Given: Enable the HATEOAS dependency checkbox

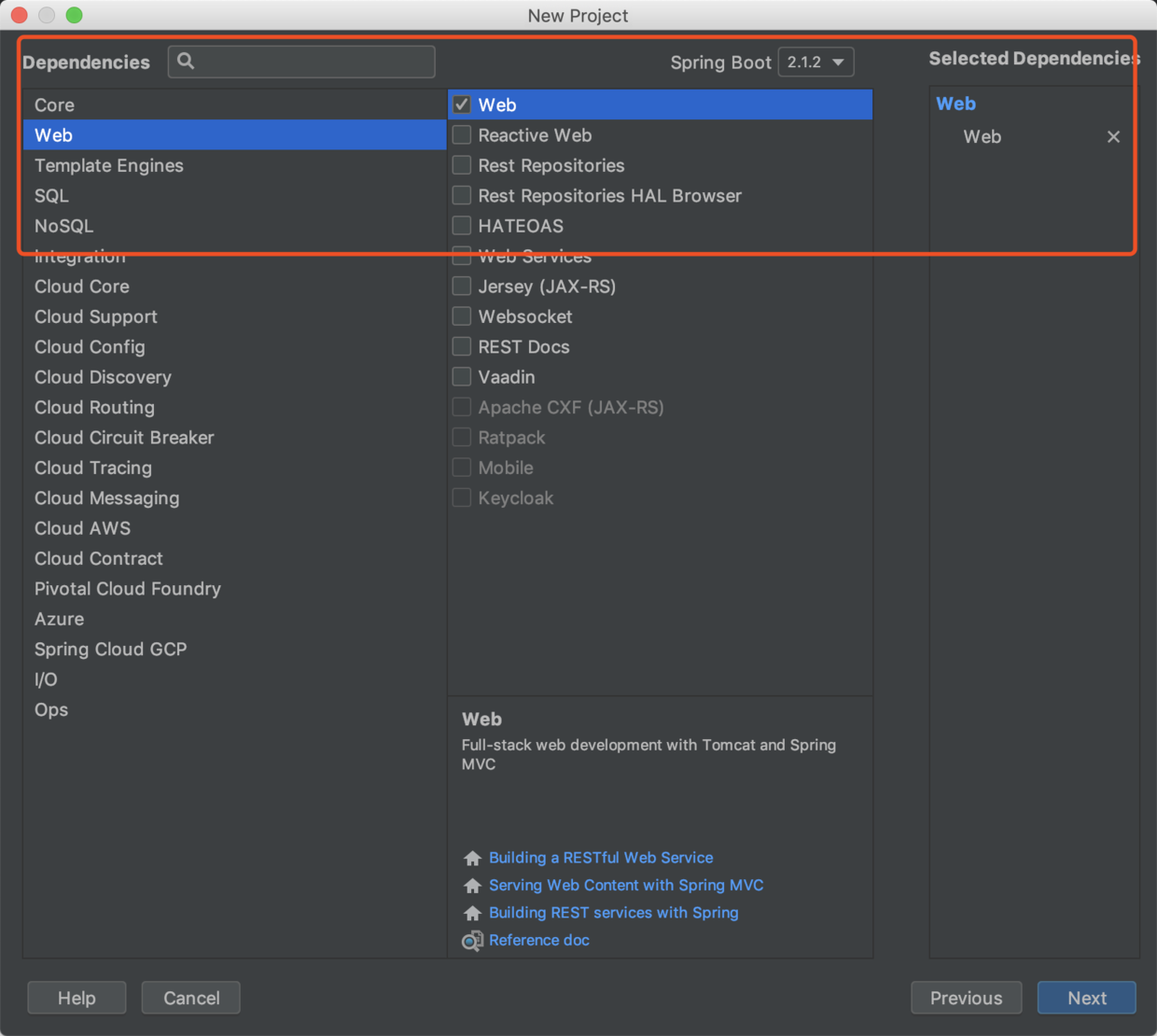Looking at the screenshot, I should [x=462, y=226].
